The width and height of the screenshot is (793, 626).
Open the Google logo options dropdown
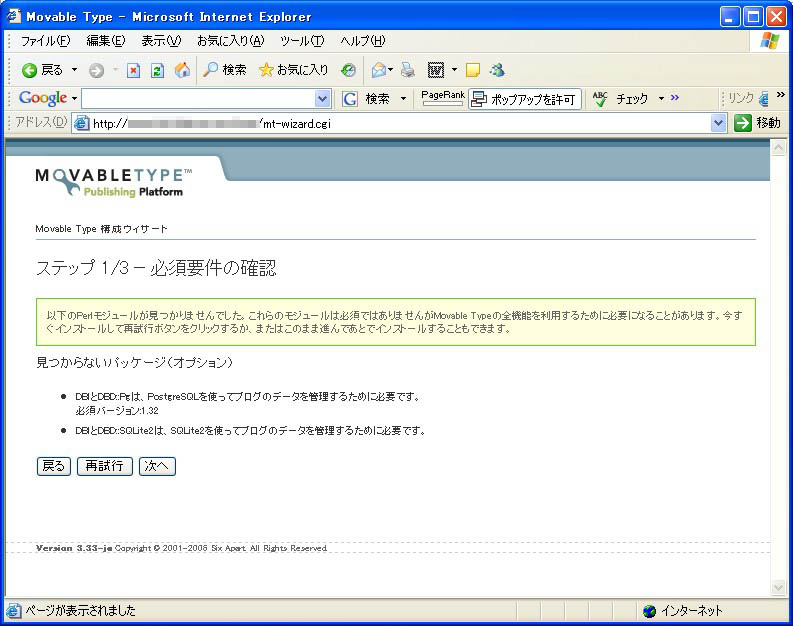click(74, 98)
